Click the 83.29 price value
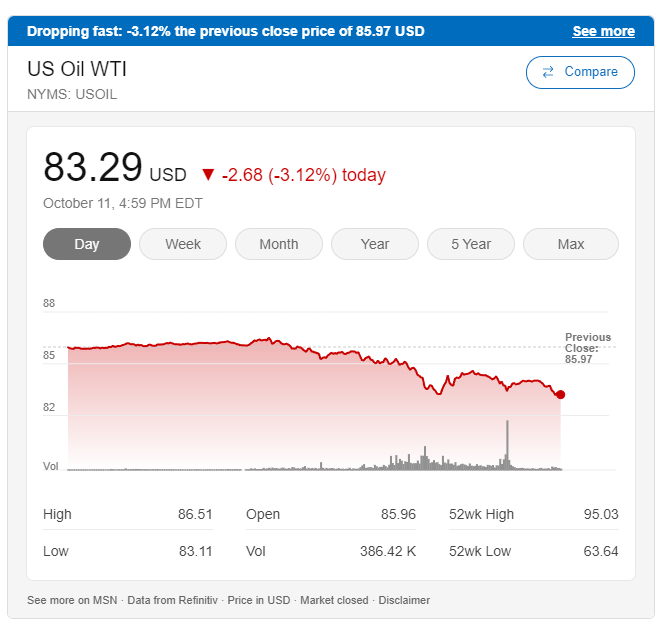 coord(93,167)
